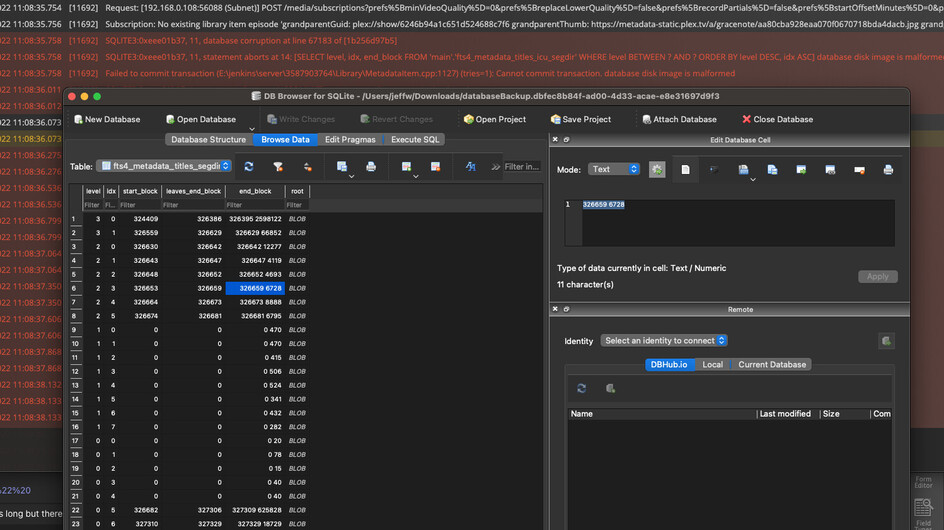Image resolution: width=944 pixels, height=530 pixels.
Task: Set the cell value to NULL
Action: click(x=859, y=170)
